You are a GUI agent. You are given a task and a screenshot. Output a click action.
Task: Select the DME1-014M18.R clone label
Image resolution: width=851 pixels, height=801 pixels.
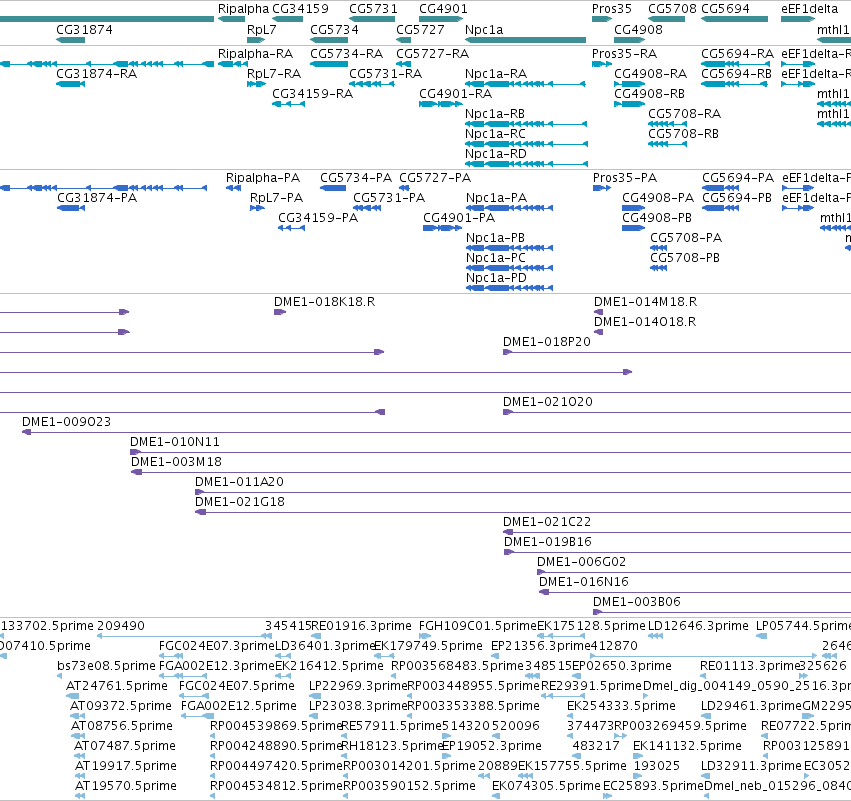(x=645, y=302)
